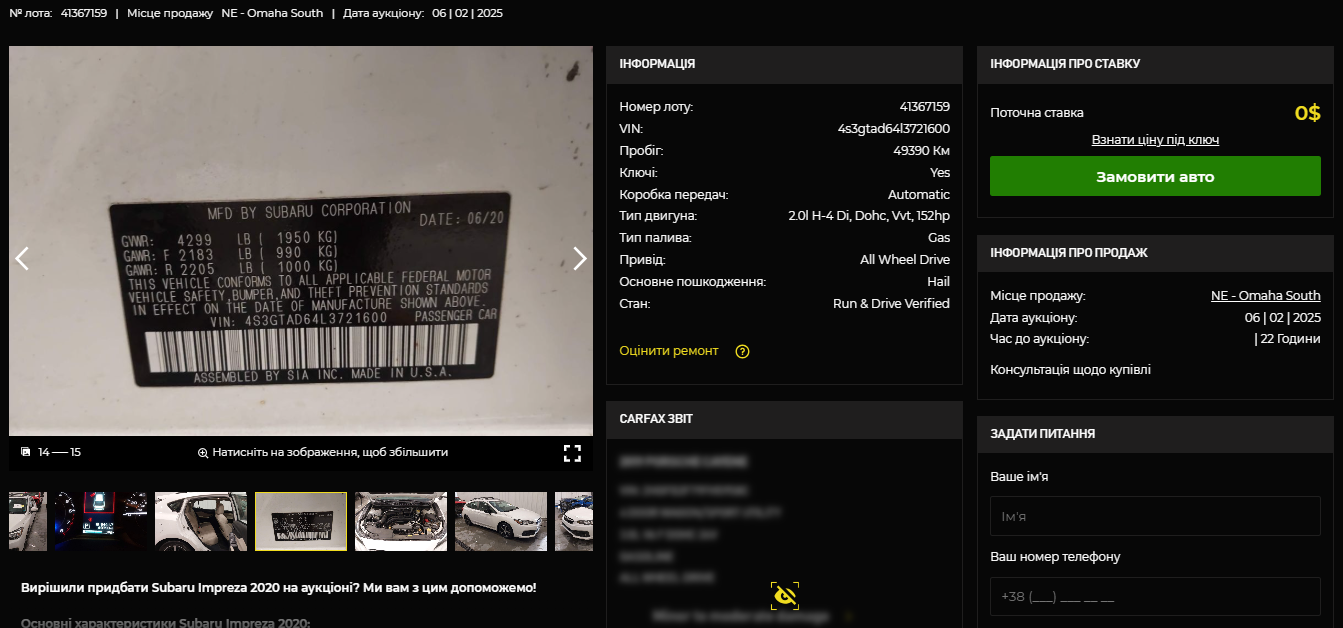The image size is (1343, 628).
Task: Click the 22 Години time remaining value
Action: 1287,339
